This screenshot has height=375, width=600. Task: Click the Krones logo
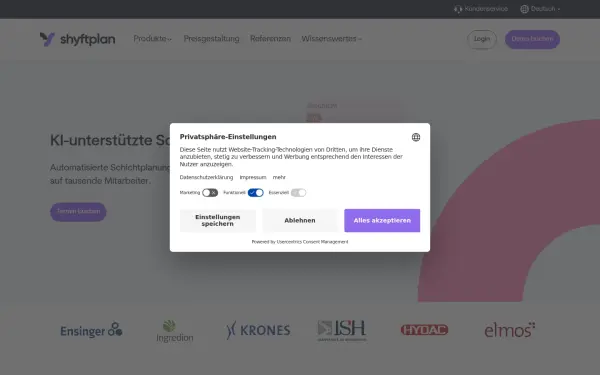[x=258, y=330]
